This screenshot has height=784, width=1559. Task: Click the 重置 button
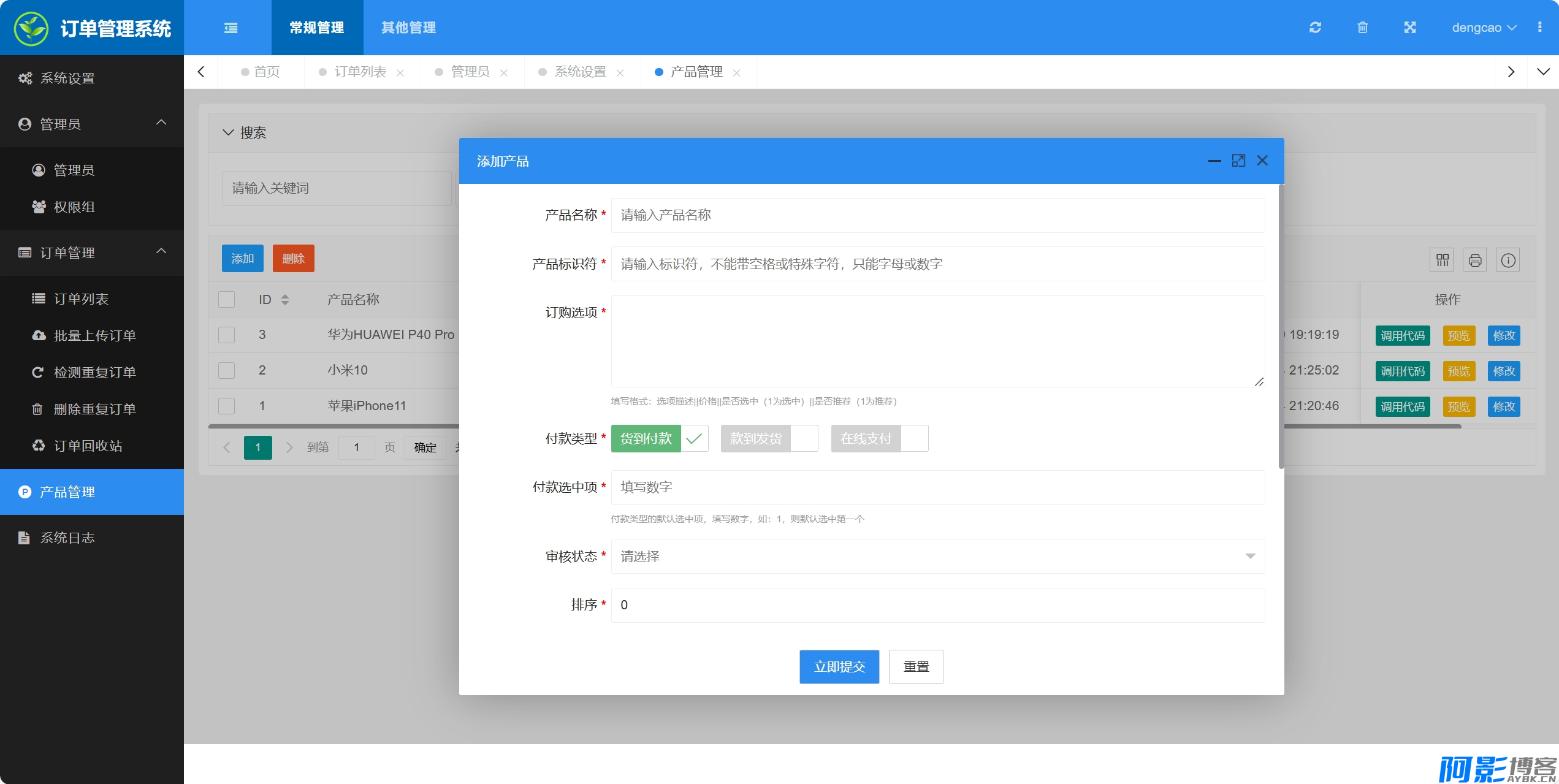916,666
